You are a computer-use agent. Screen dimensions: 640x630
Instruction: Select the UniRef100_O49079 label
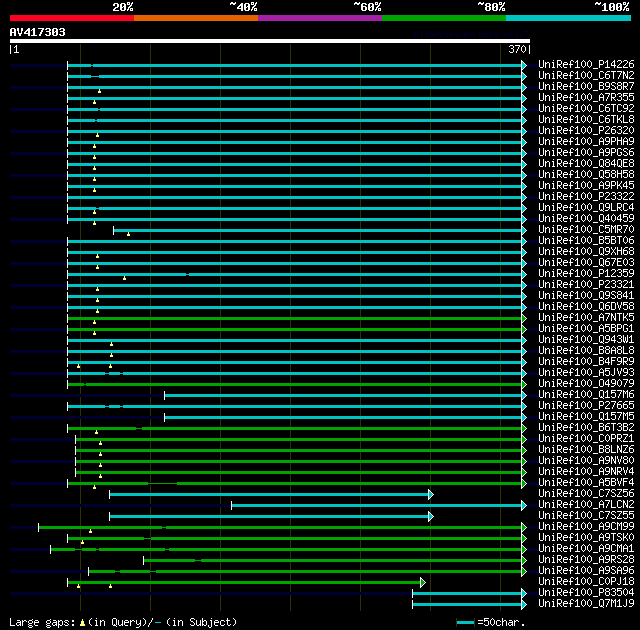pyautogui.click(x=586, y=384)
